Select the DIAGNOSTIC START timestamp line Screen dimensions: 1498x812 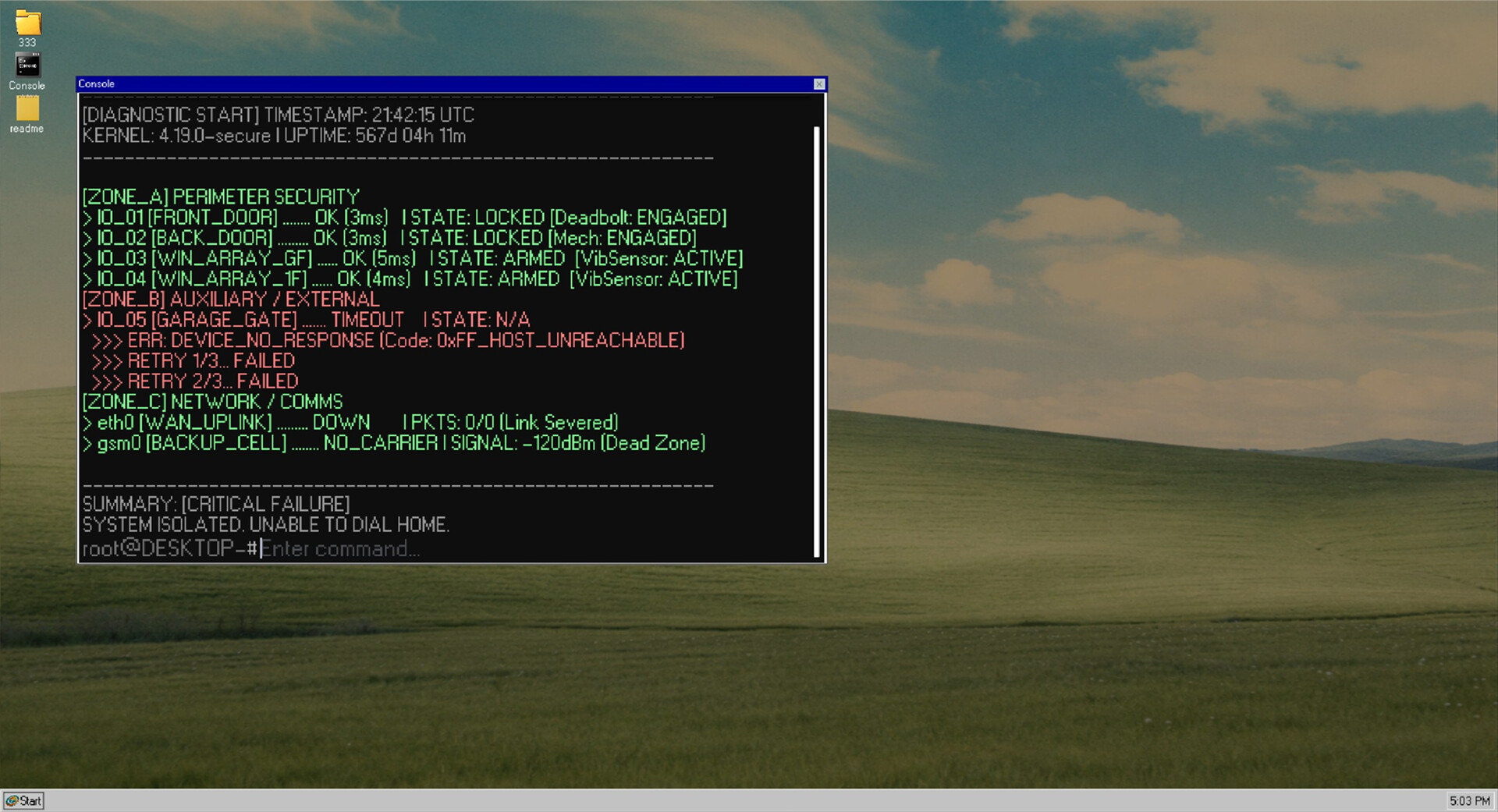(x=278, y=115)
